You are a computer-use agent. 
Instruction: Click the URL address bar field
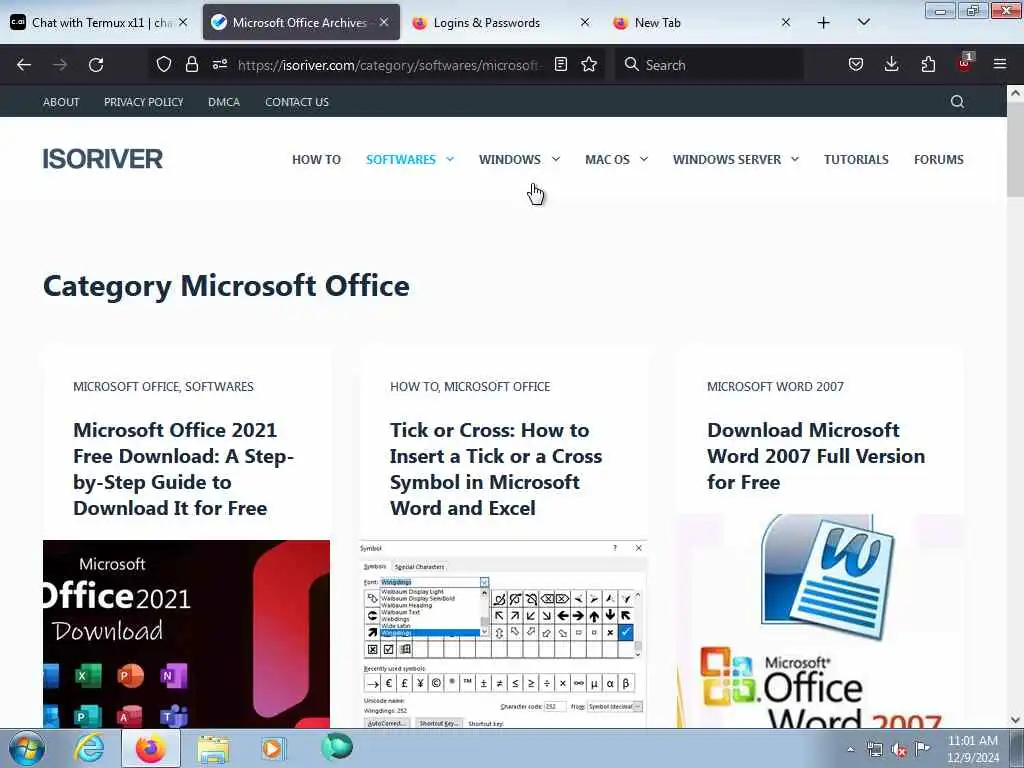[389, 65]
